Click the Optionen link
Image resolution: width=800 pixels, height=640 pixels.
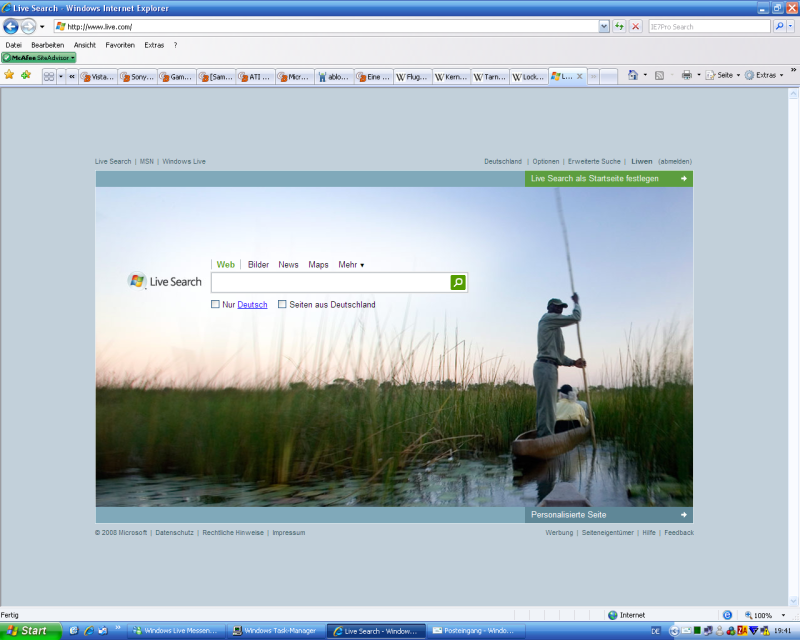tap(545, 161)
